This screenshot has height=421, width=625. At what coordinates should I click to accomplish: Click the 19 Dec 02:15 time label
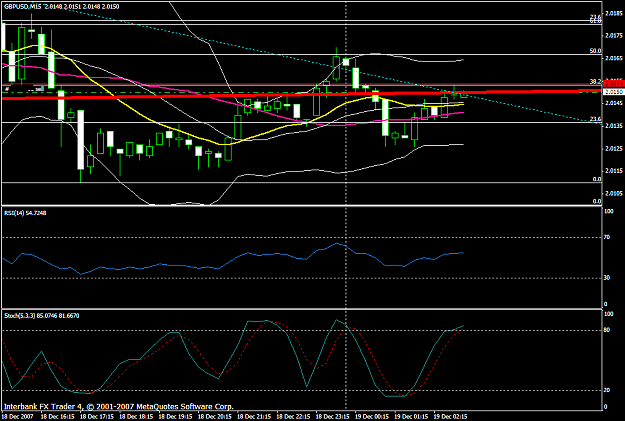point(451,416)
